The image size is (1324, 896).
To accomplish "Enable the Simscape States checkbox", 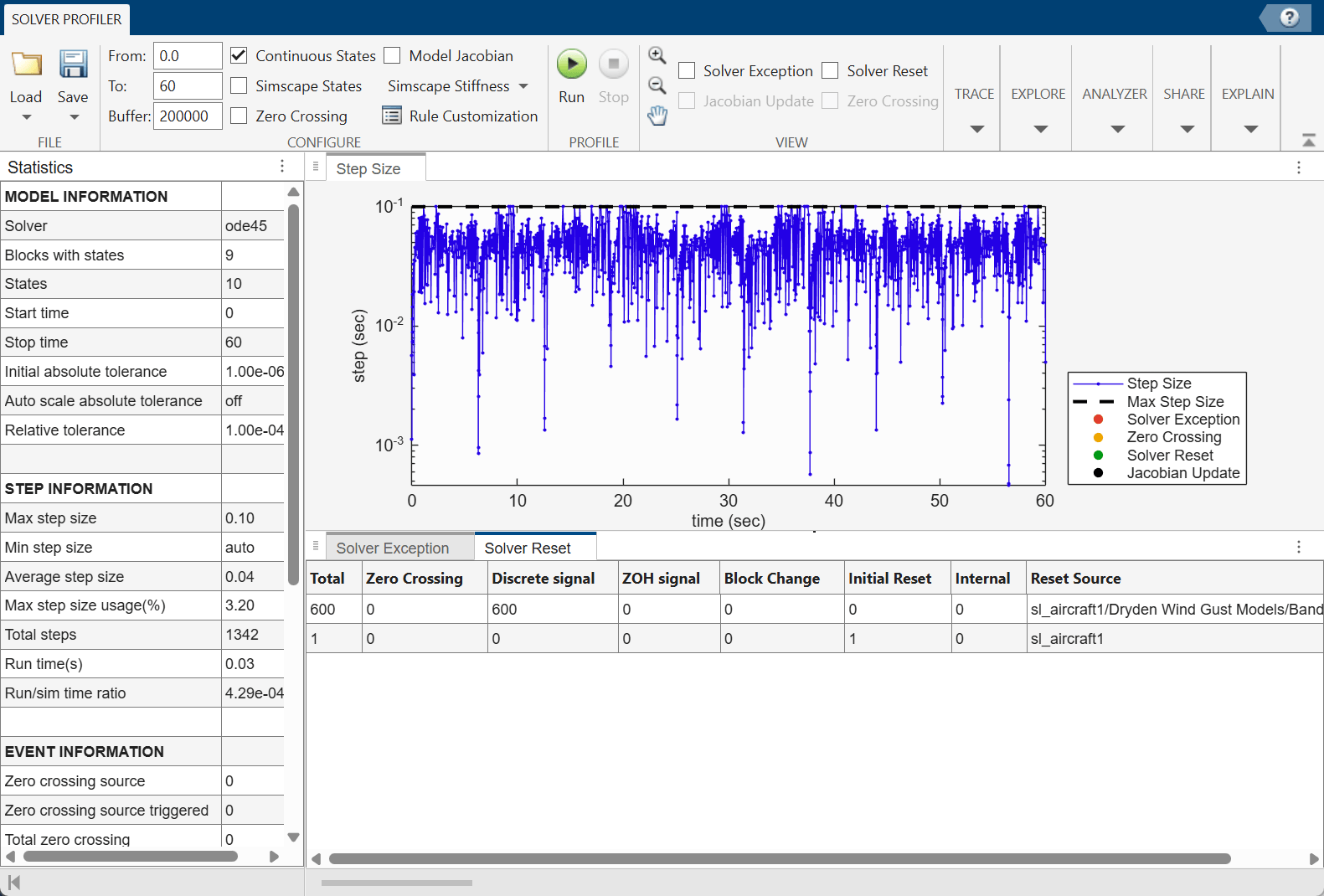I will (239, 85).
